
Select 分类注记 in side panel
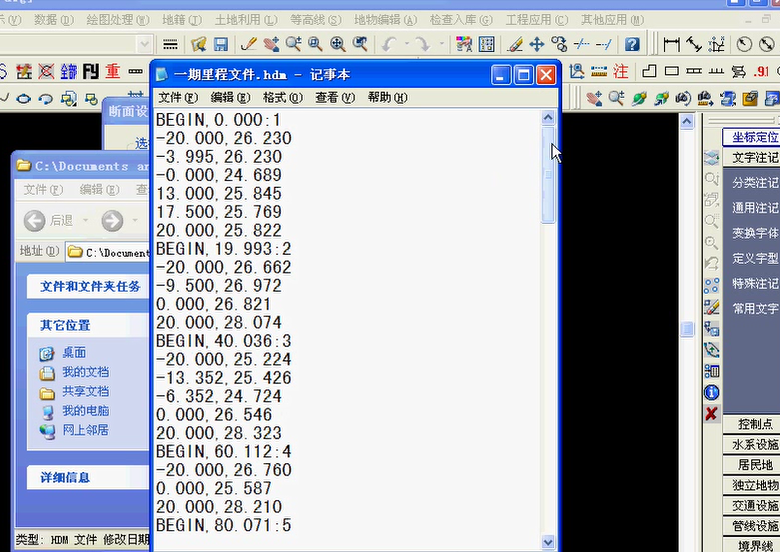[x=755, y=183]
